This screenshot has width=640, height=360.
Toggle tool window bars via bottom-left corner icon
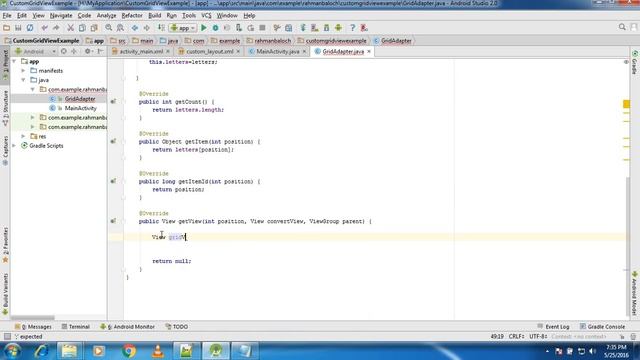pos(7,336)
